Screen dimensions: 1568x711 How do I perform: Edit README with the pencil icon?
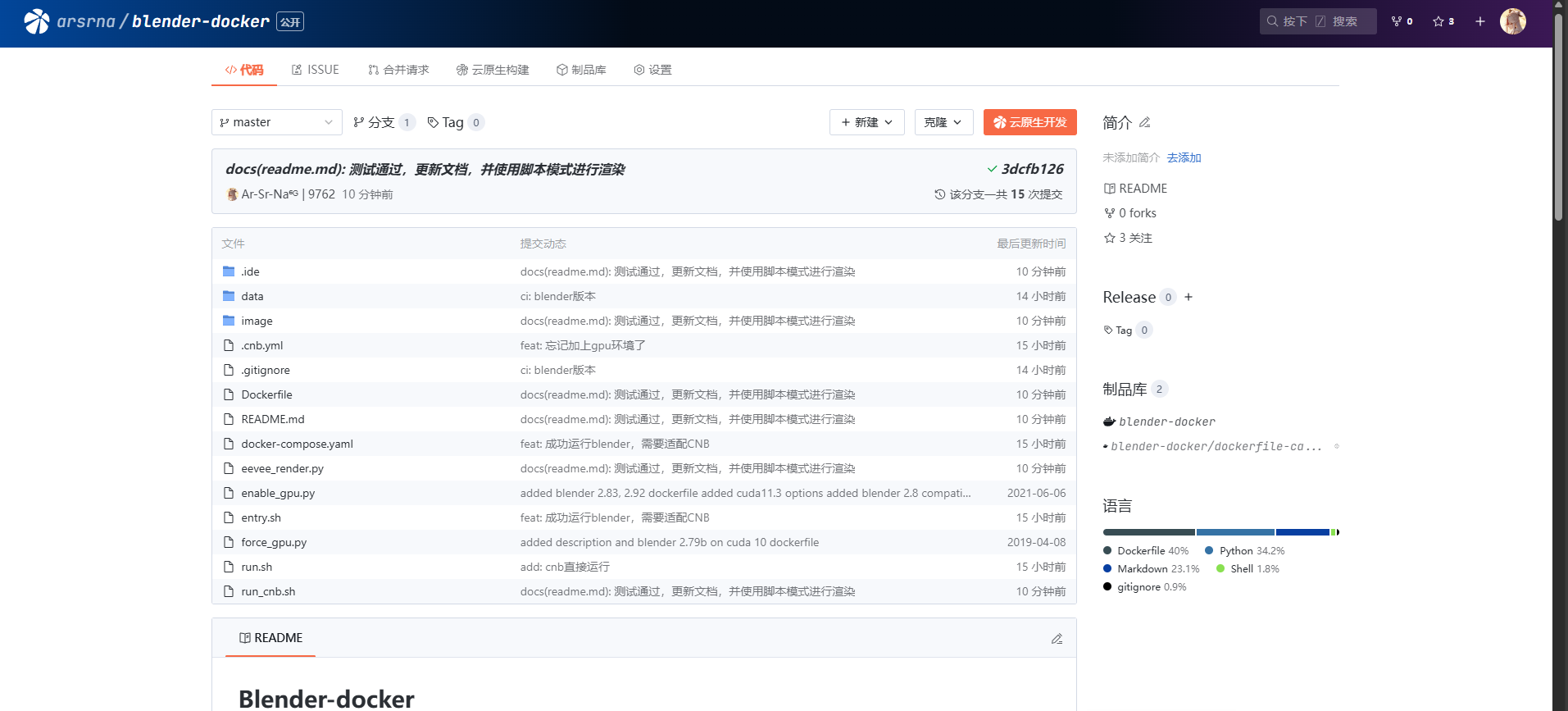1057,638
